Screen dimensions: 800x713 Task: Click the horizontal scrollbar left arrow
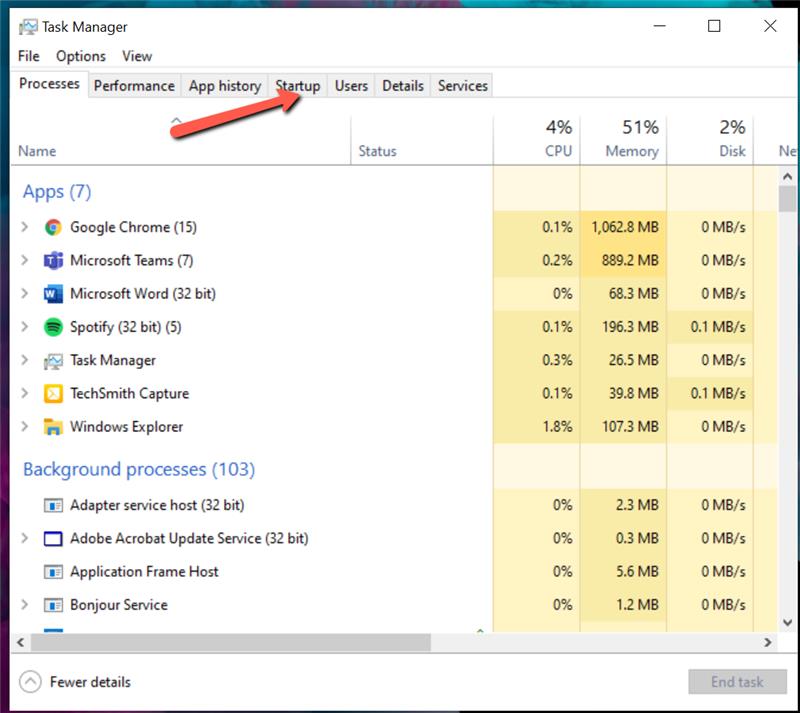pyautogui.click(x=20, y=642)
